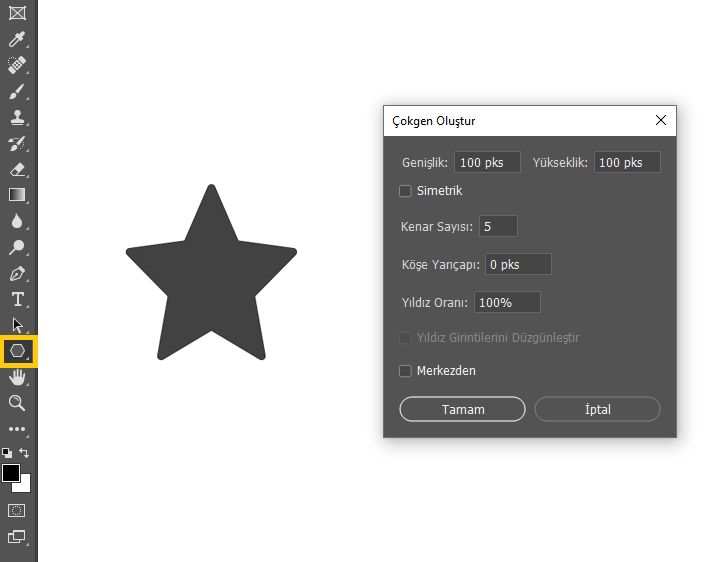This screenshot has height=562, width=705.
Task: Select the Dodge tool
Action: tap(17, 247)
